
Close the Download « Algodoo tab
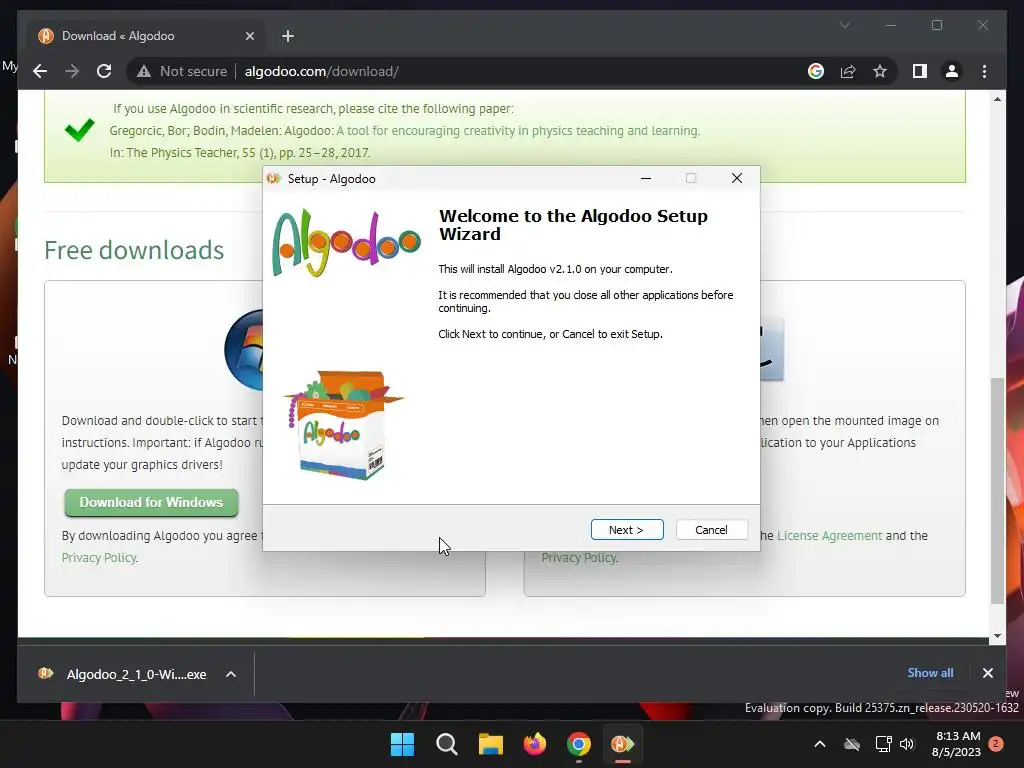tap(249, 36)
